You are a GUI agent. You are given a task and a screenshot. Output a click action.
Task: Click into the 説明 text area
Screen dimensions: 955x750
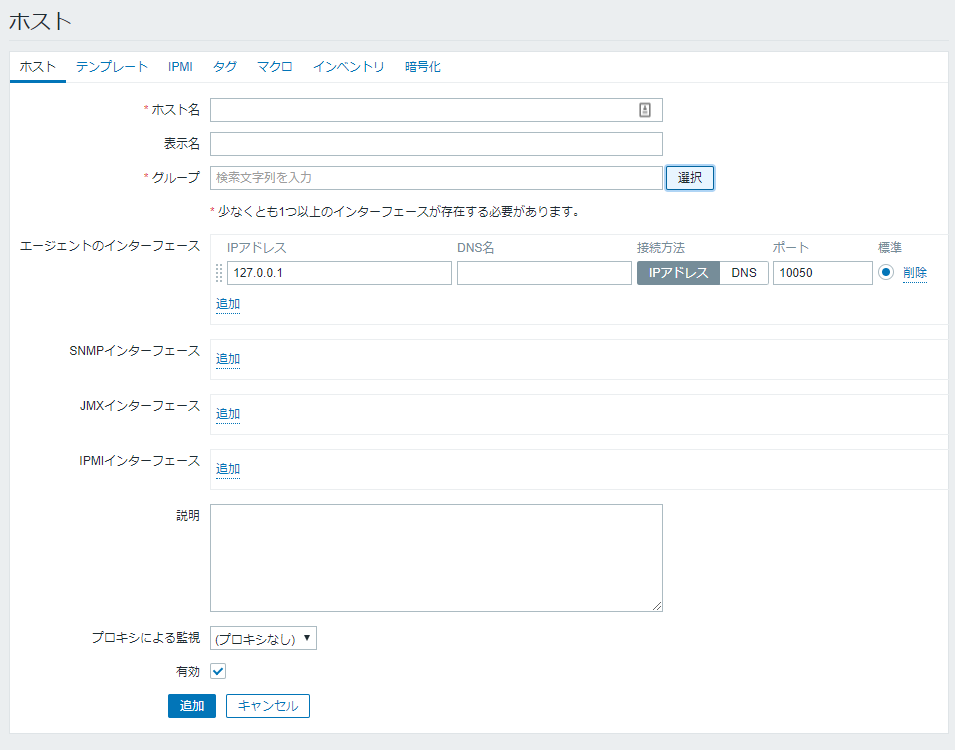[x=436, y=557]
